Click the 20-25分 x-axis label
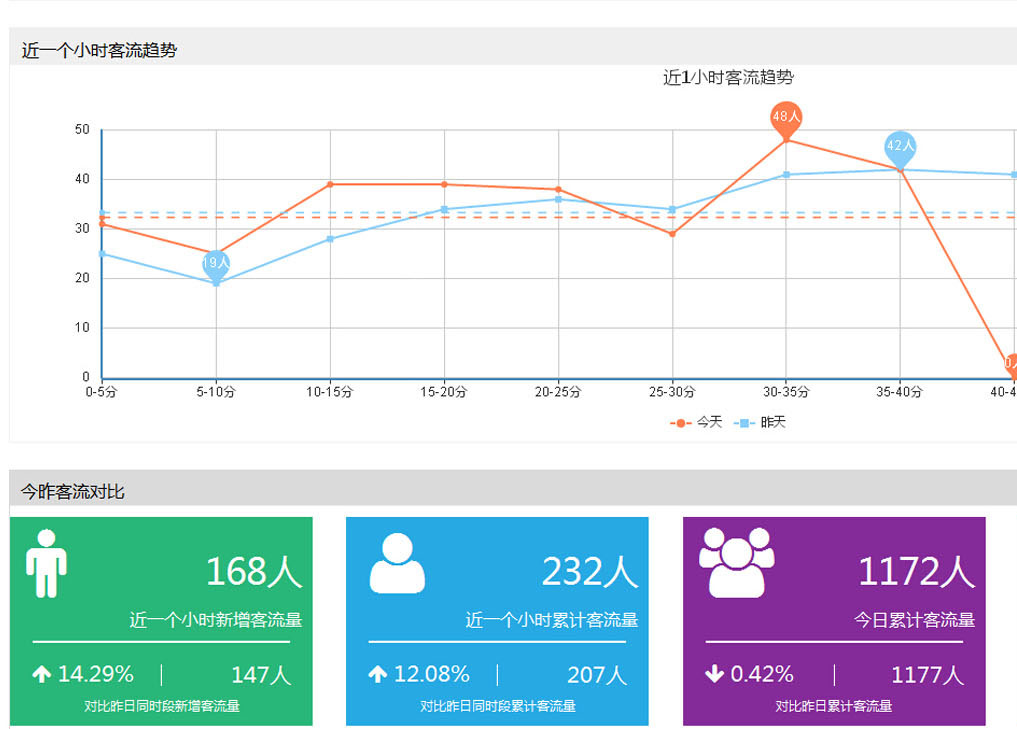Image resolution: width=1017 pixels, height=729 pixels. [x=557, y=393]
